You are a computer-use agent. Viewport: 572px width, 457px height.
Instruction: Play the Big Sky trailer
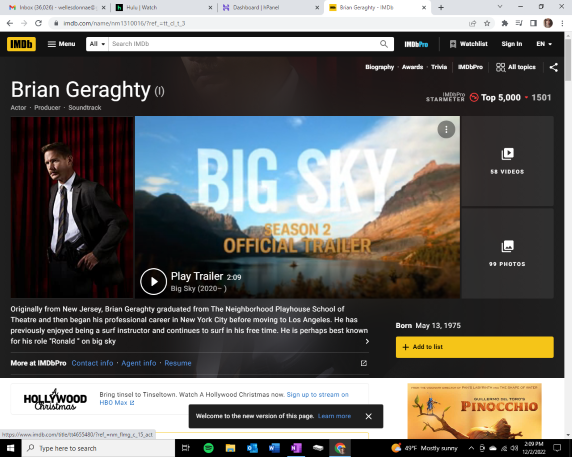pyautogui.click(x=154, y=281)
